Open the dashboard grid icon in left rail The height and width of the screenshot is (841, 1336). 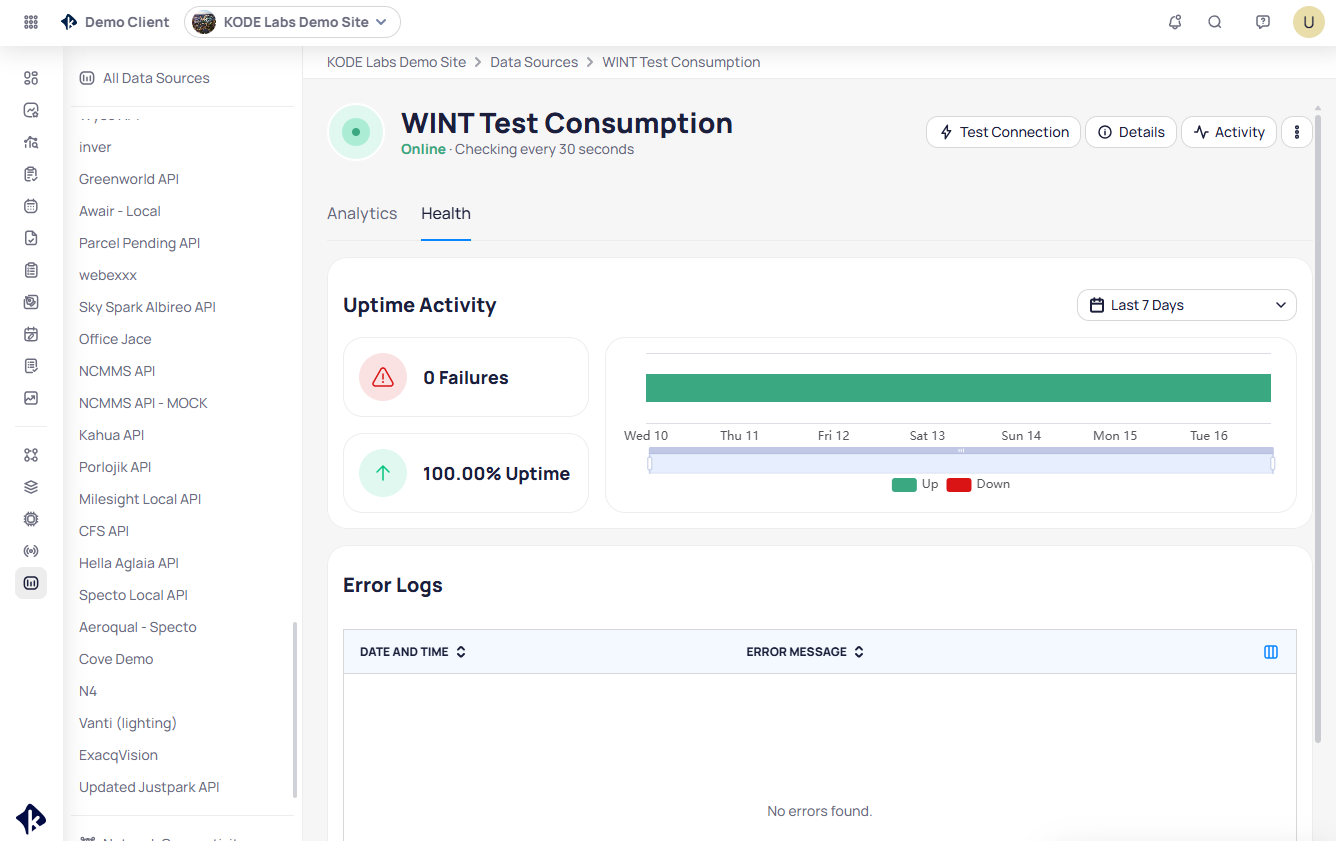[x=31, y=78]
